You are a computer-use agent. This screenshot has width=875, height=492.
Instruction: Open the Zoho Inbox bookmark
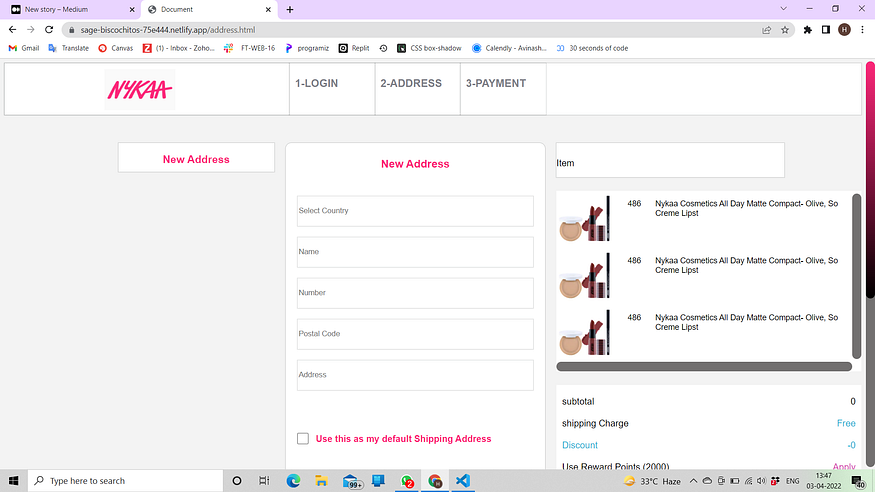click(179, 48)
